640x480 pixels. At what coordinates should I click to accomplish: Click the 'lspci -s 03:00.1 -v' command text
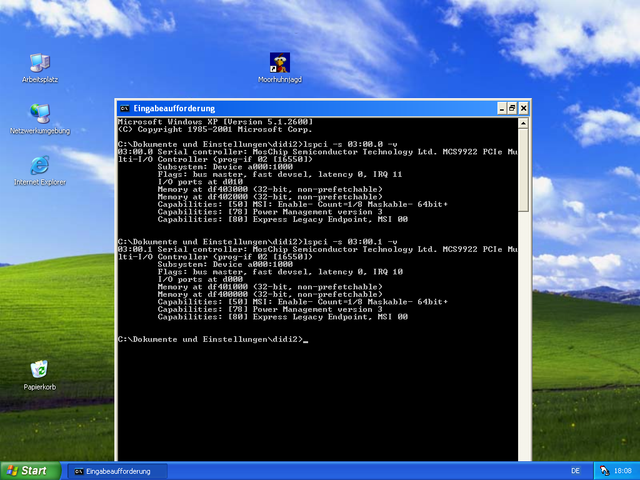351,242
